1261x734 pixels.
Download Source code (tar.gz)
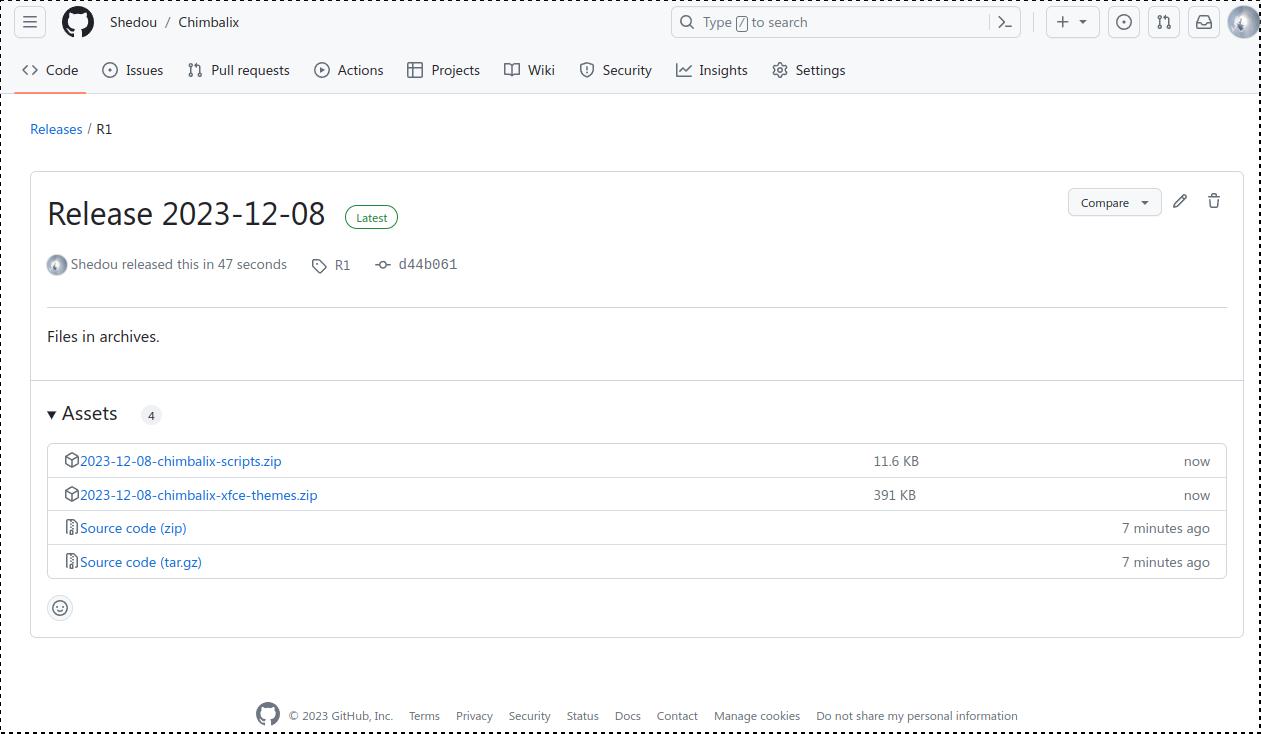tap(141, 562)
